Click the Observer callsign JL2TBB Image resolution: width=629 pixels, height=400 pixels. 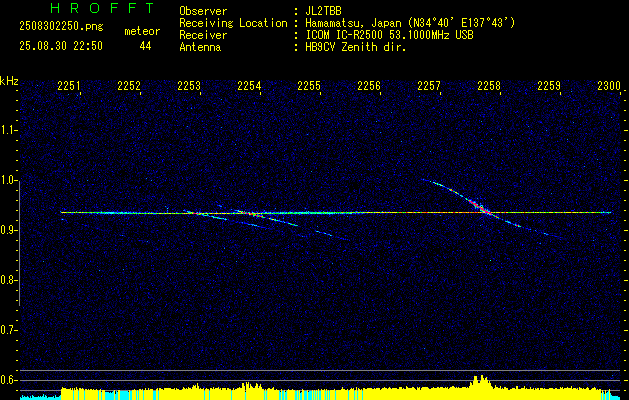[x=323, y=11]
